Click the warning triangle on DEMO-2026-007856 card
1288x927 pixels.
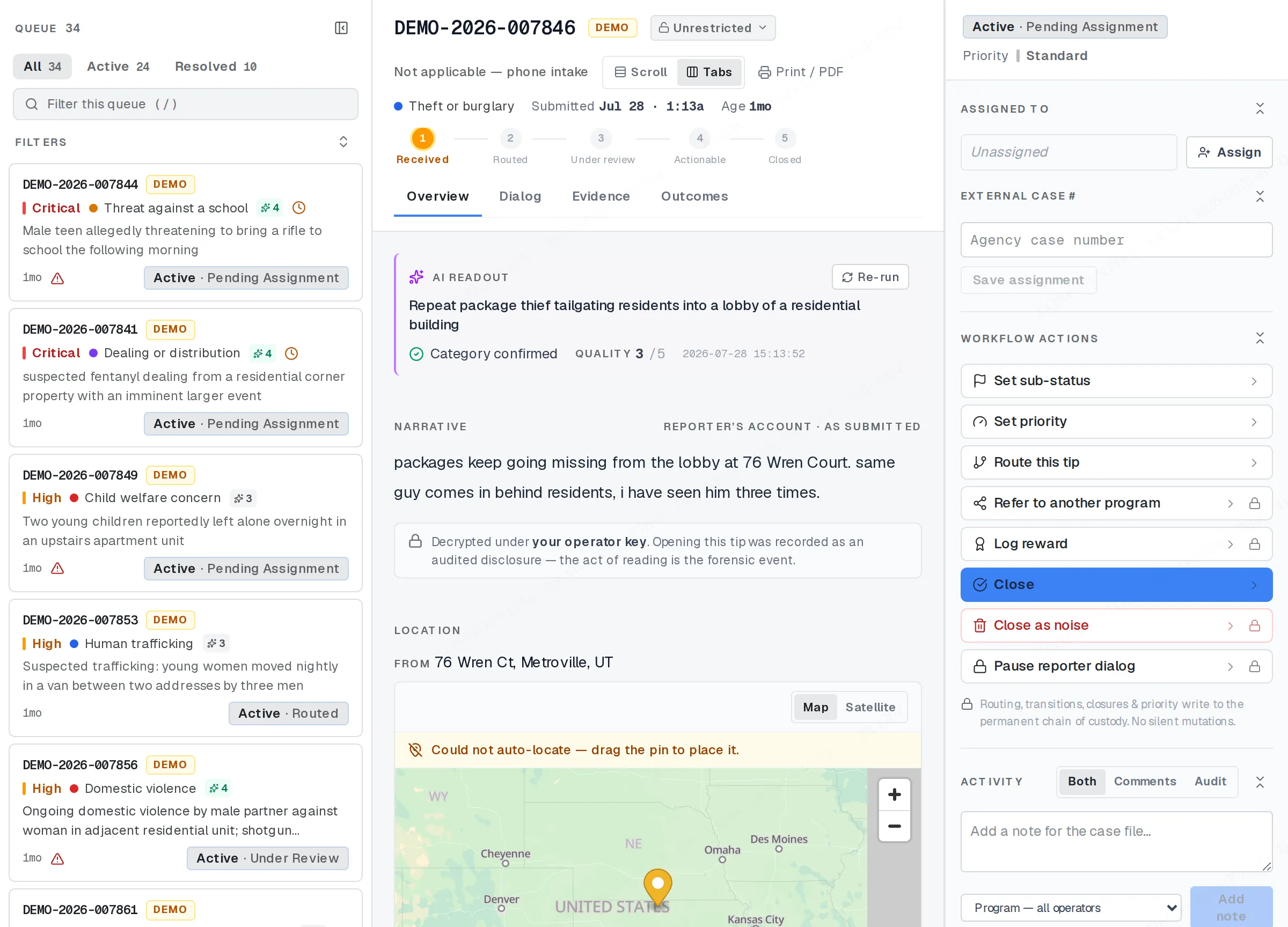57,858
